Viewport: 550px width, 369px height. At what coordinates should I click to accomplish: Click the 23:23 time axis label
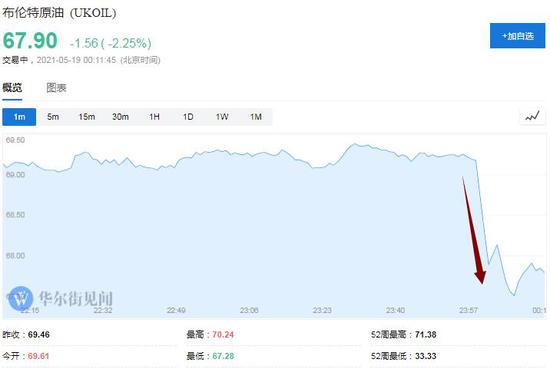coord(322,310)
